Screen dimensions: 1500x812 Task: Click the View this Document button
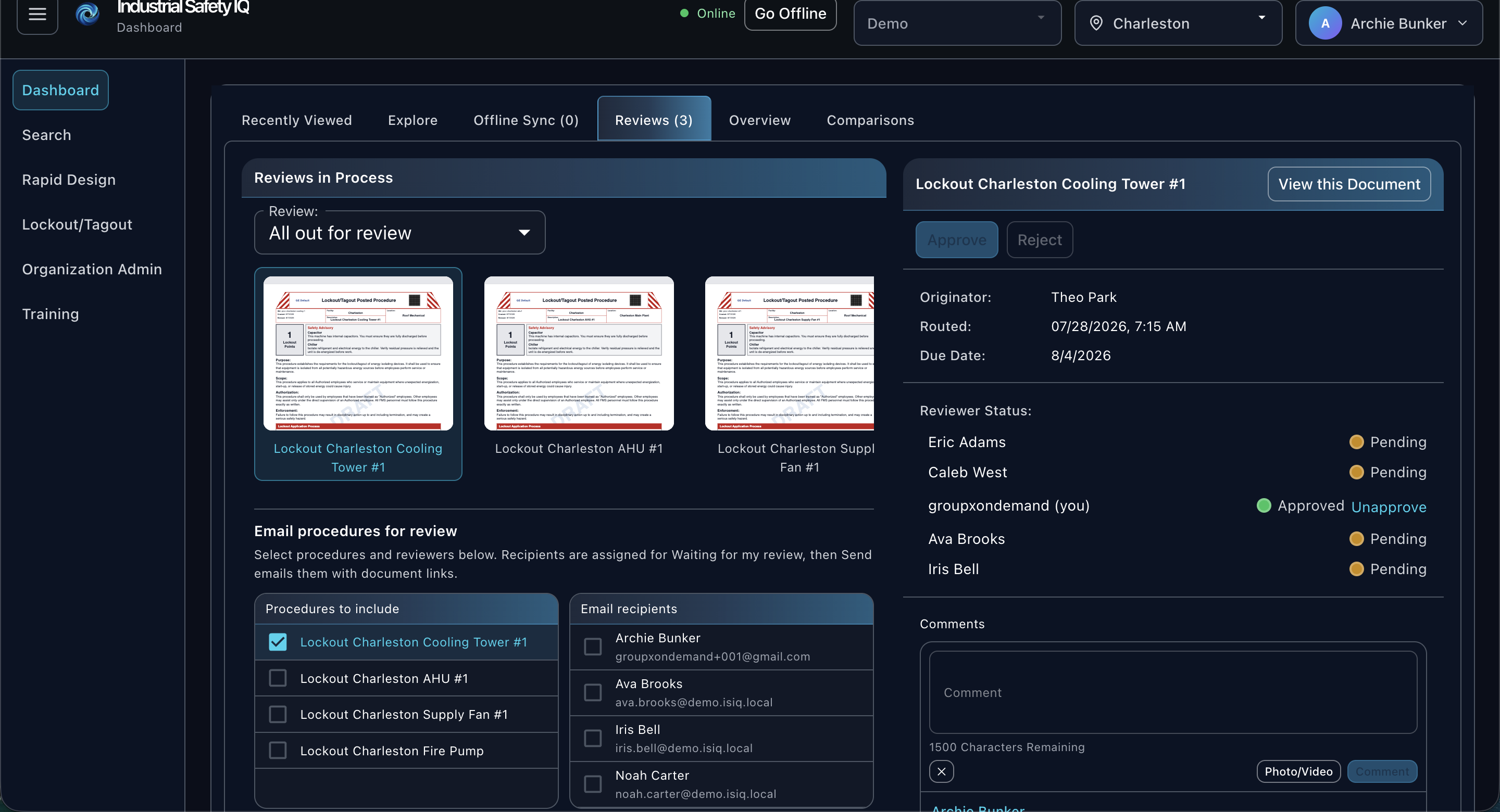click(1348, 184)
